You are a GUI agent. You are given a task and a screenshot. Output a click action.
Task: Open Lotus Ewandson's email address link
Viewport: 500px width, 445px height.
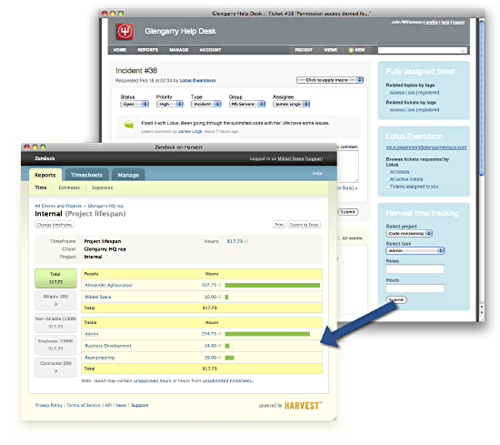click(x=426, y=147)
